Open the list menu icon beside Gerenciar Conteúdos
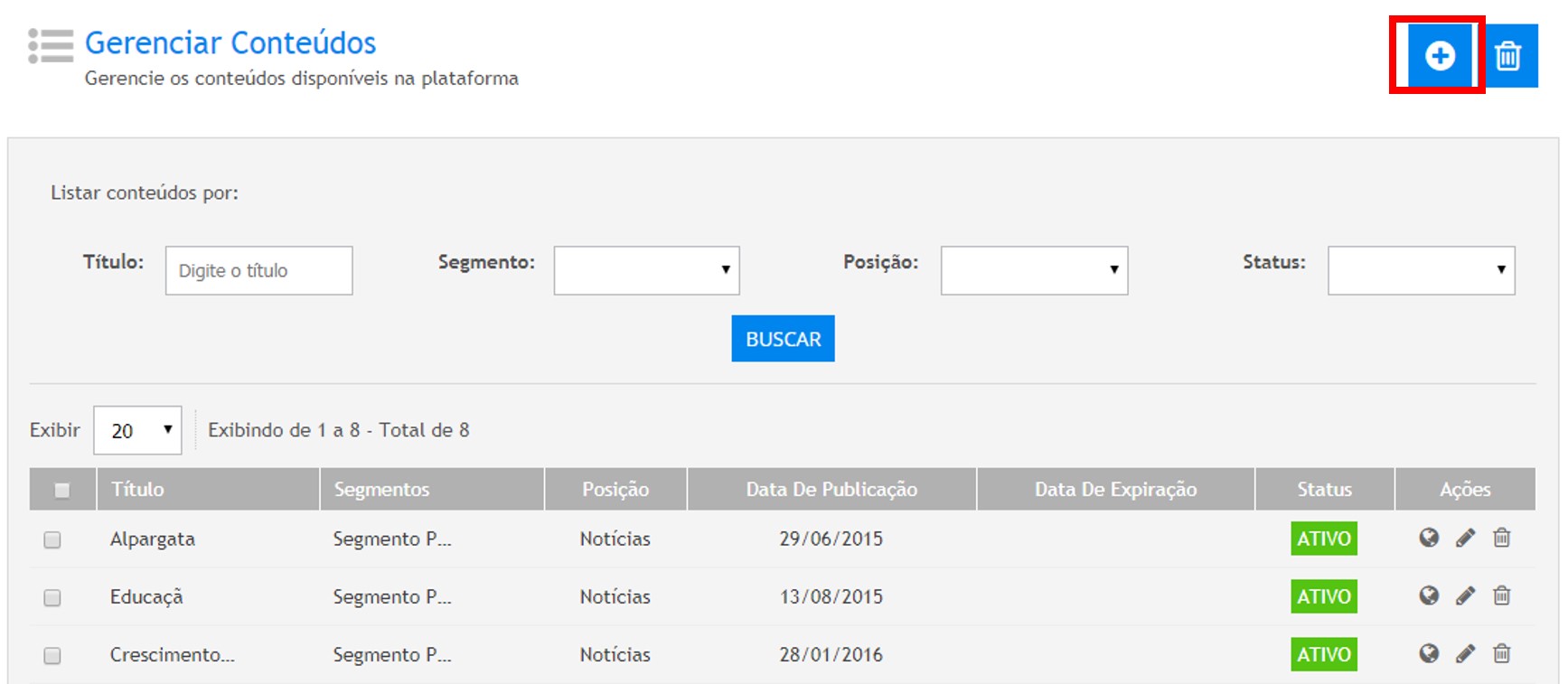Image resolution: width=1568 pixels, height=684 pixels. tap(51, 46)
